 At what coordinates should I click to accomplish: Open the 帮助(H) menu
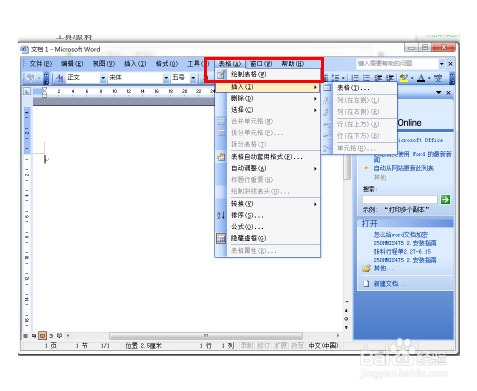coord(292,63)
